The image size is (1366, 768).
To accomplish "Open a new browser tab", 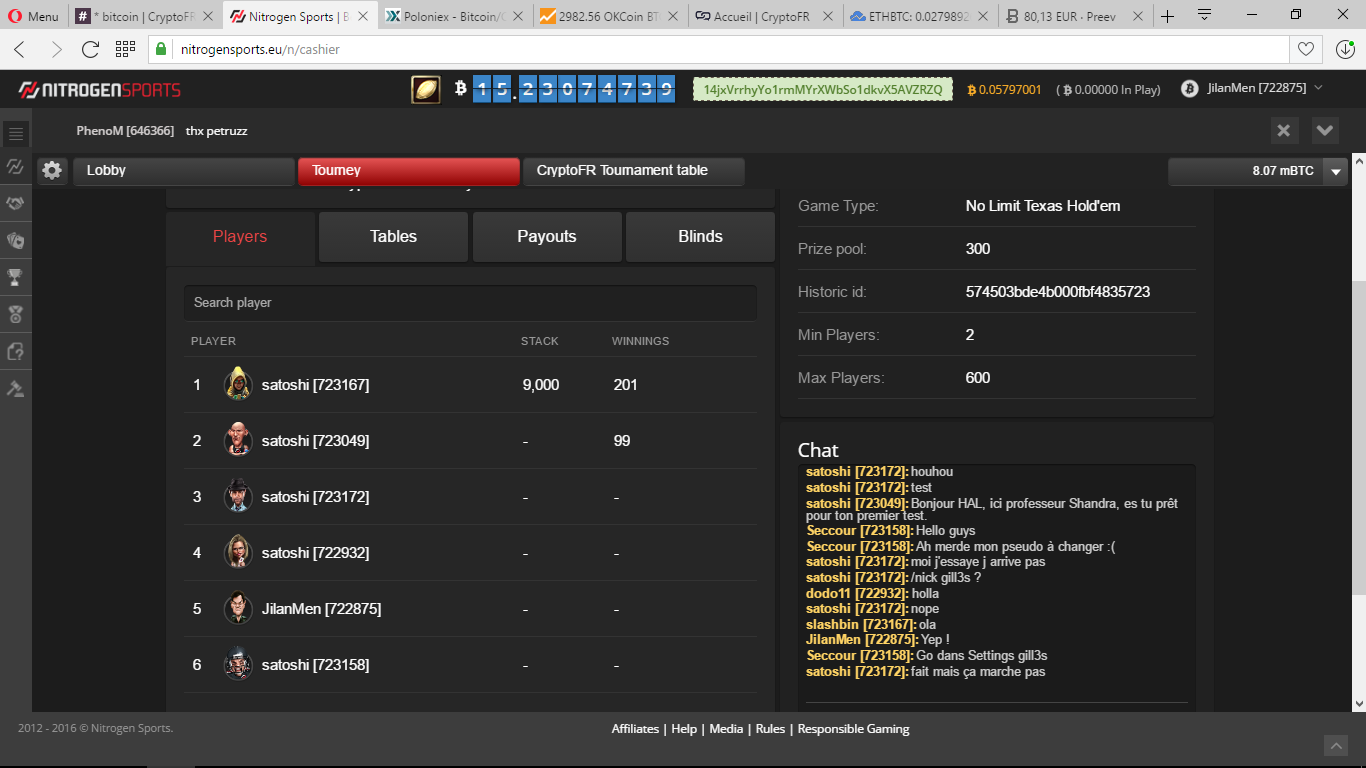I will point(1167,16).
